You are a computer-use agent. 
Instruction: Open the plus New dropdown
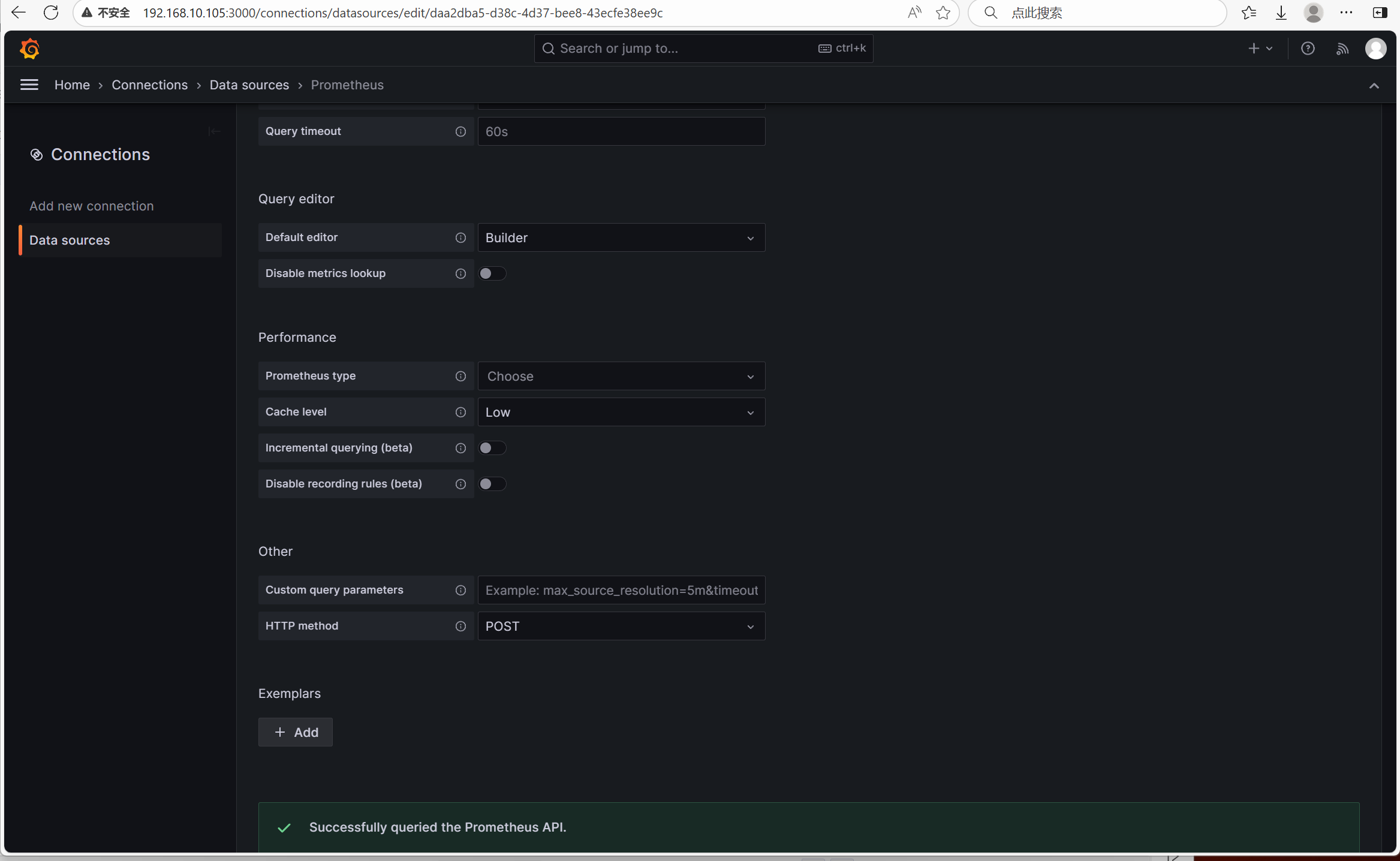click(1260, 49)
